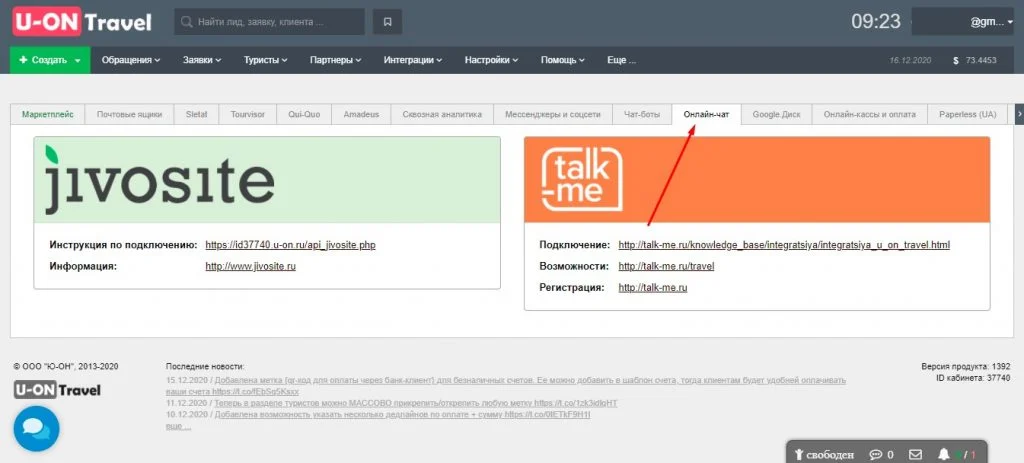
Task: Expand the Интеграции menu
Action: coord(413,60)
